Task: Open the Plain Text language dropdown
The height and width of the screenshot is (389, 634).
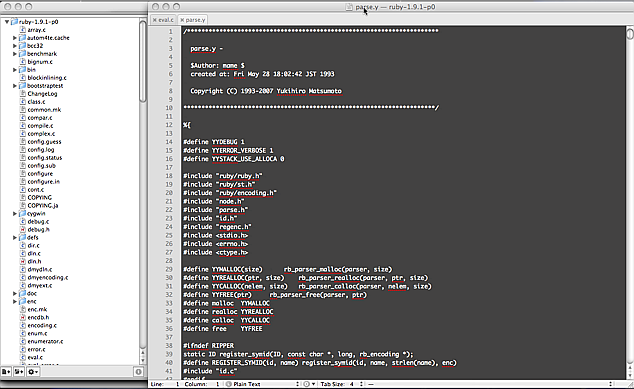Action: (262, 384)
